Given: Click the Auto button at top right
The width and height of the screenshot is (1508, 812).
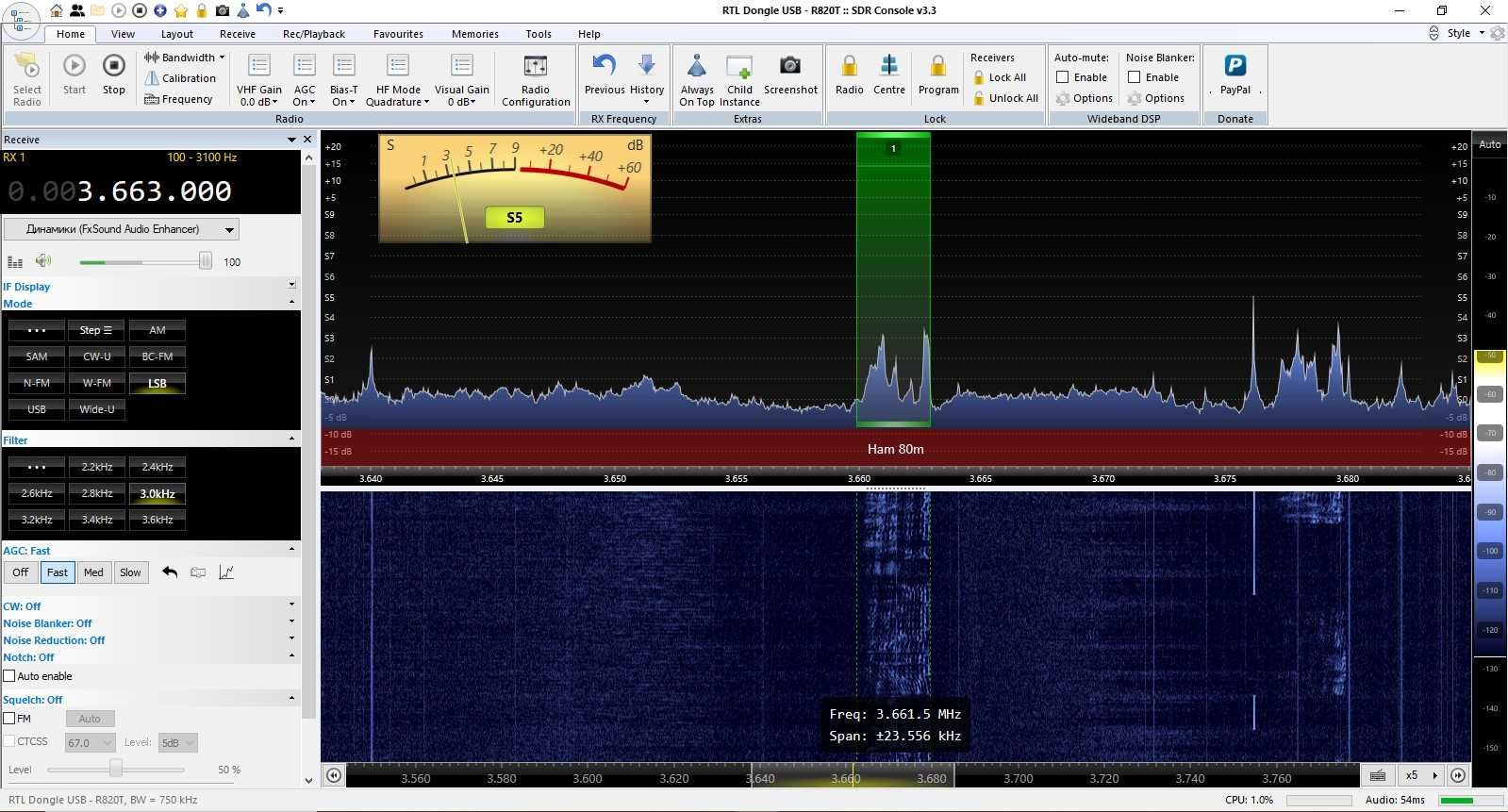Looking at the screenshot, I should pos(1490,144).
